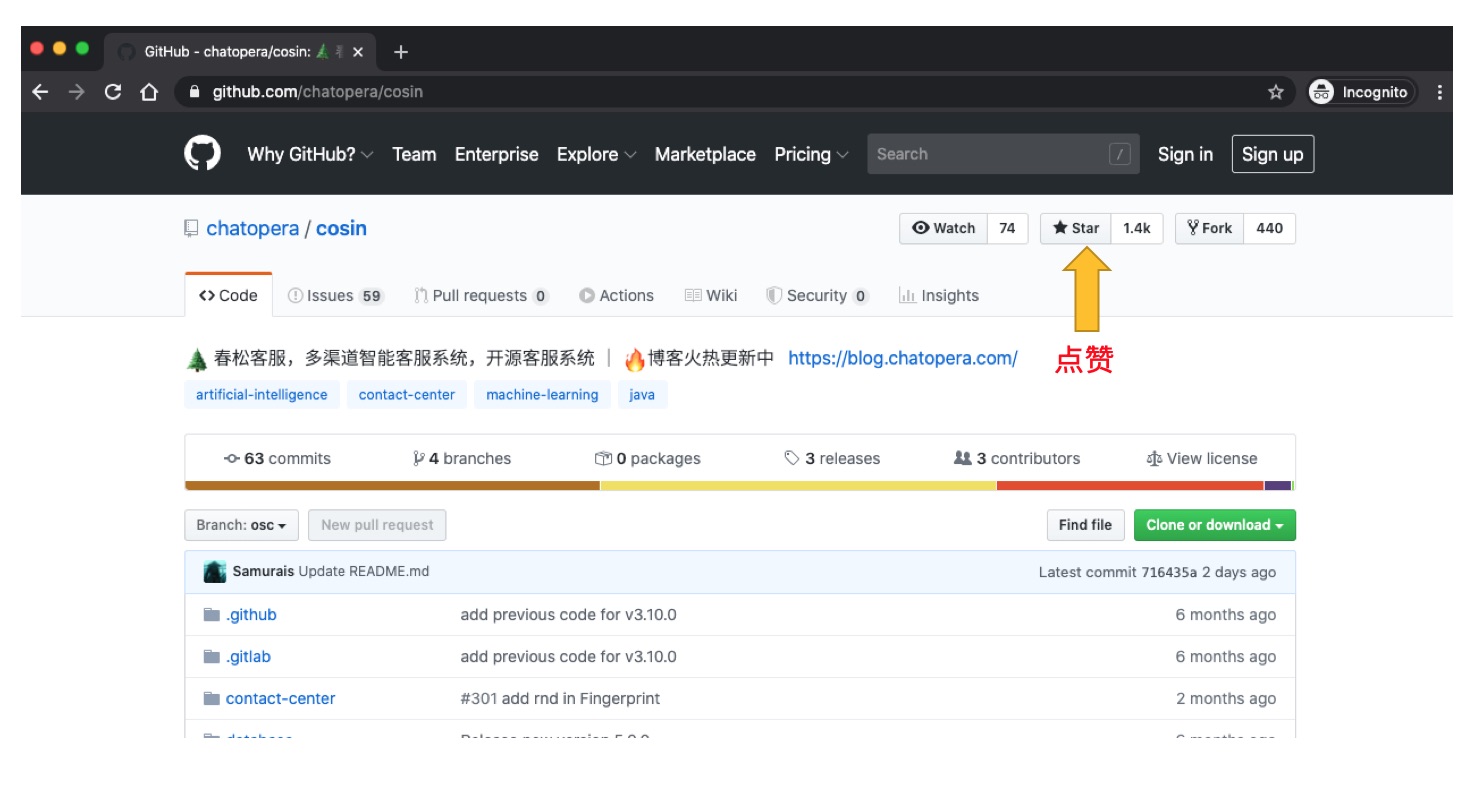Select the Code tab
Image resolution: width=1460 pixels, height=810 pixels.
(x=228, y=295)
